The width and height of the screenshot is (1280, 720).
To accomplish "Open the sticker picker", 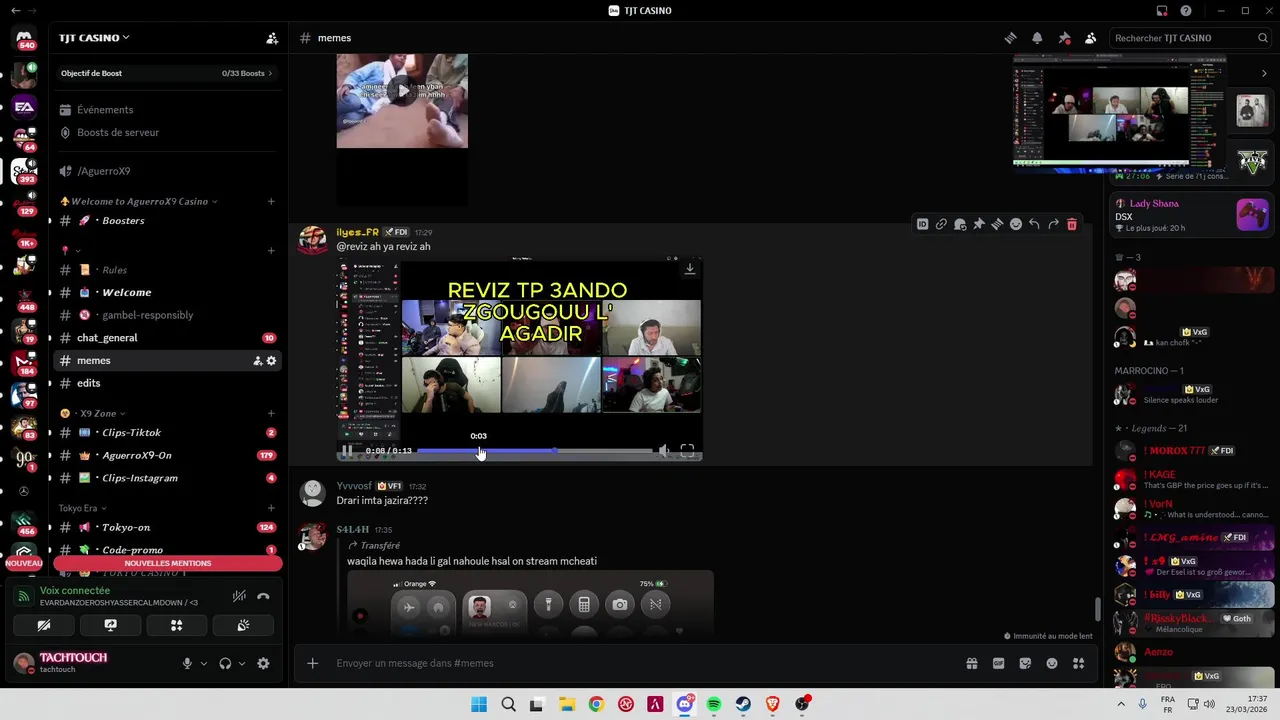I will pos(1025,663).
